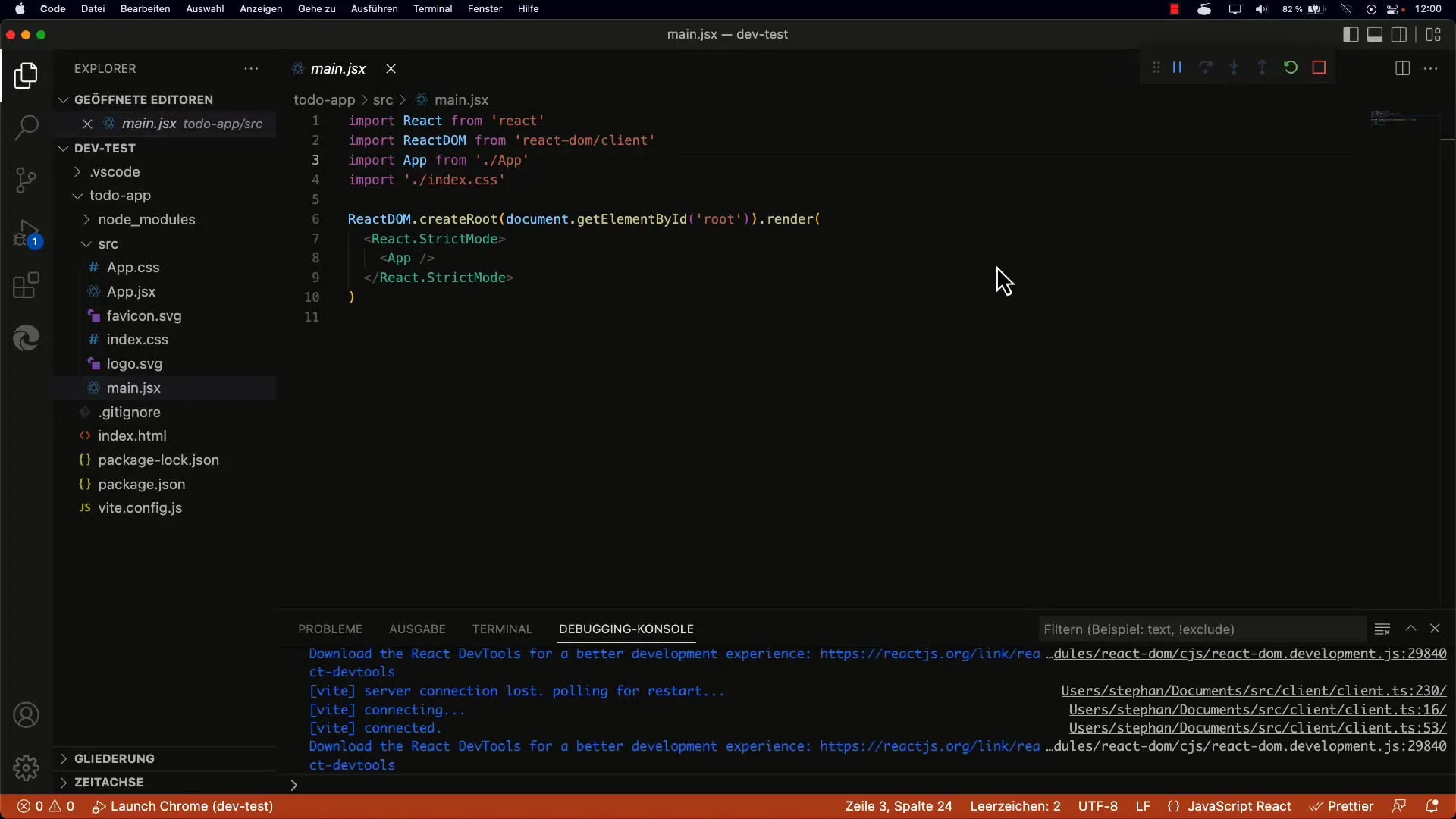
Task: Open the Search view in activity bar
Action: (x=26, y=127)
